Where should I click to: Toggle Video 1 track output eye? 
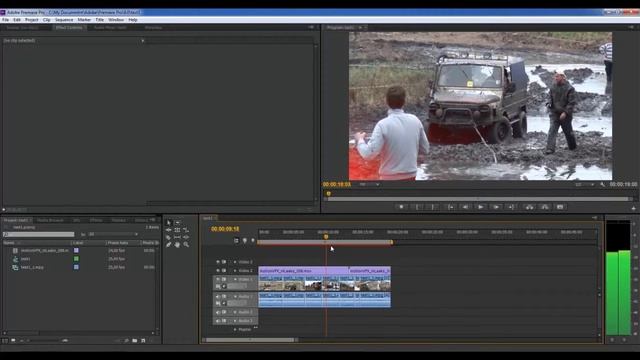point(218,280)
